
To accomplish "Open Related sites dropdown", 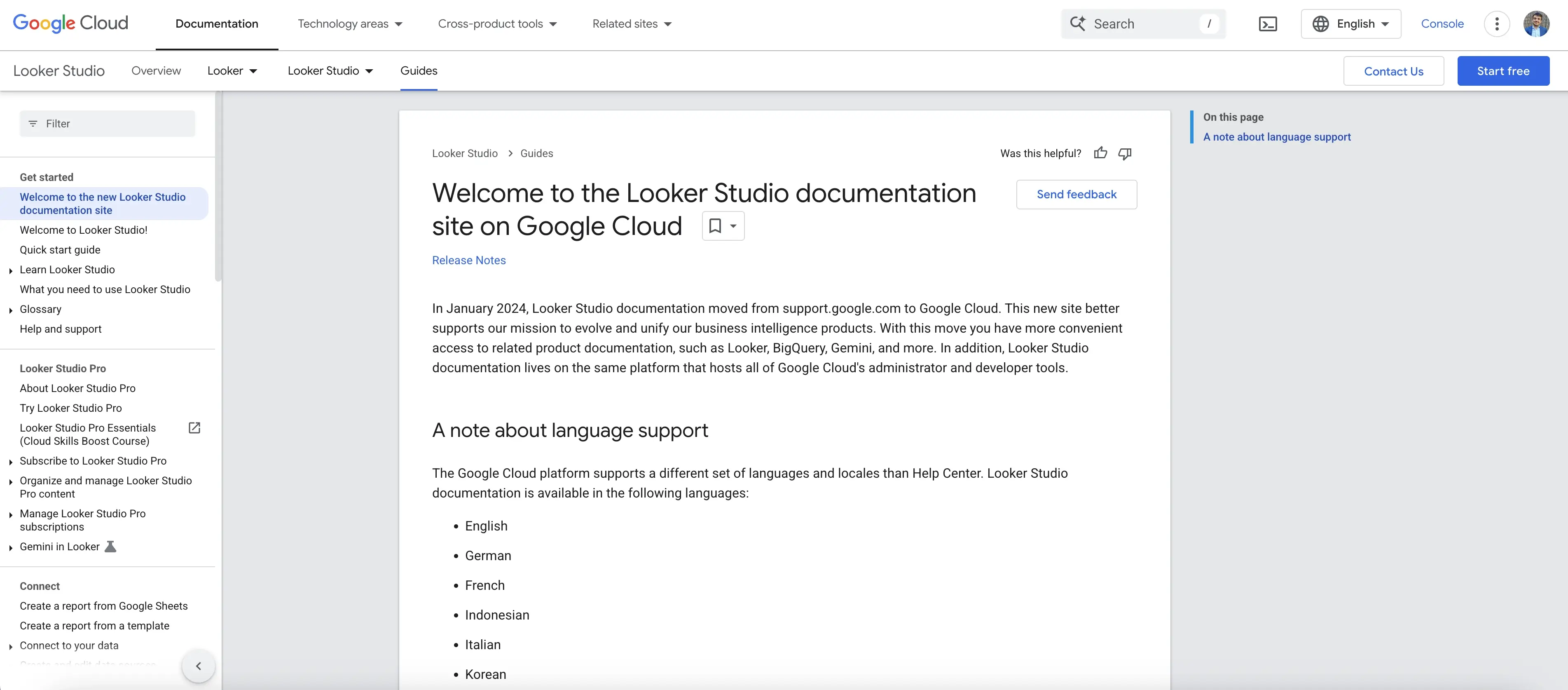I will click(x=632, y=24).
